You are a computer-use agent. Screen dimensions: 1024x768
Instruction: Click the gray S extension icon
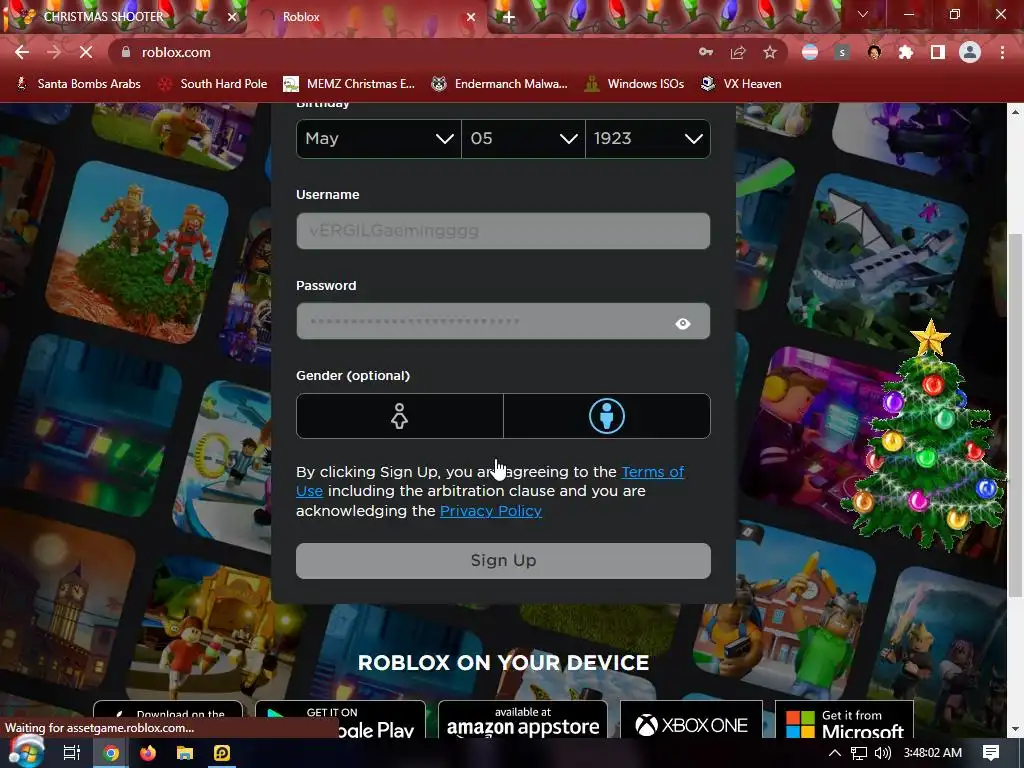pyautogui.click(x=842, y=52)
